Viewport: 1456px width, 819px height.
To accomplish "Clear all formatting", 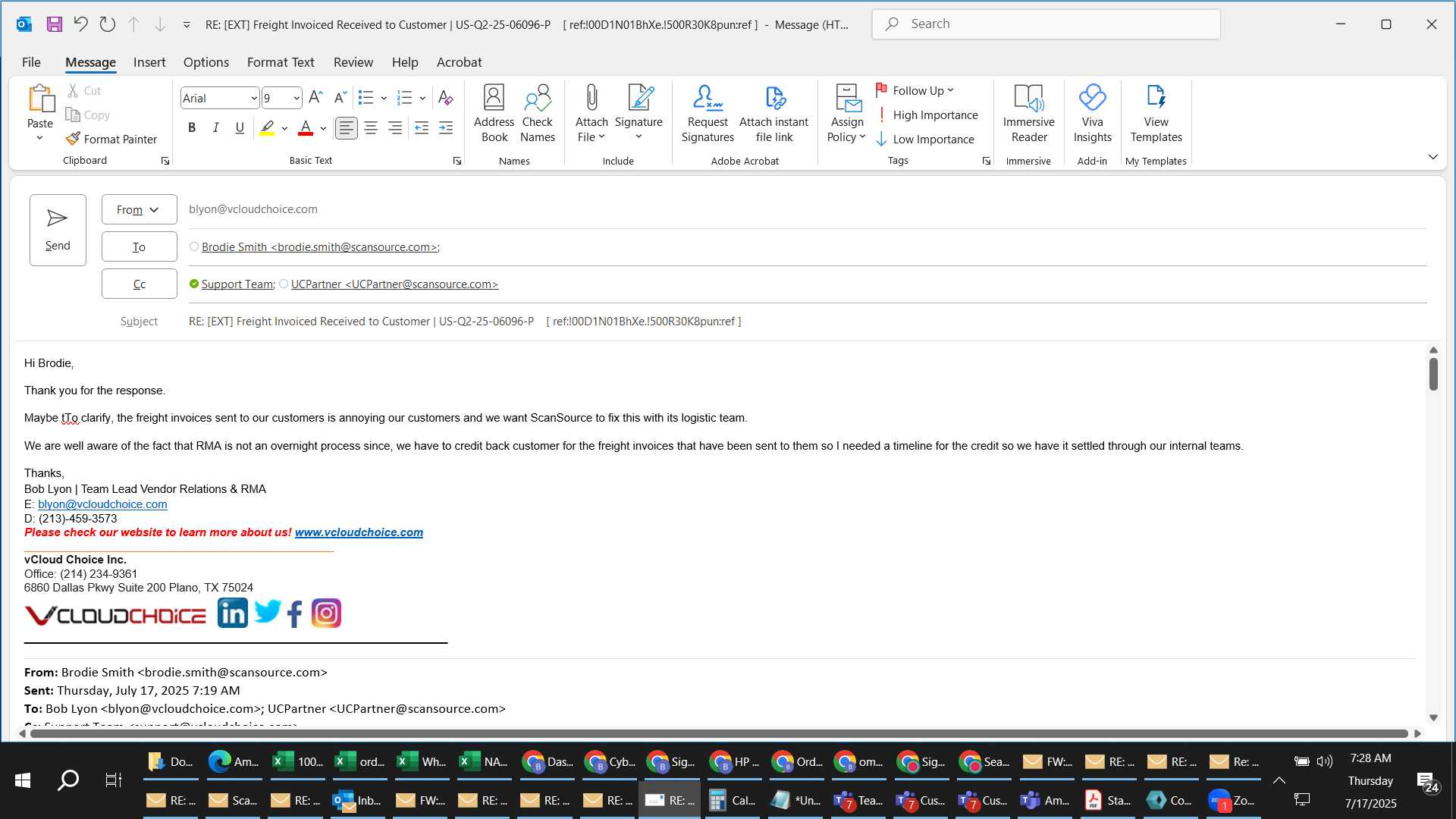I will [x=446, y=98].
